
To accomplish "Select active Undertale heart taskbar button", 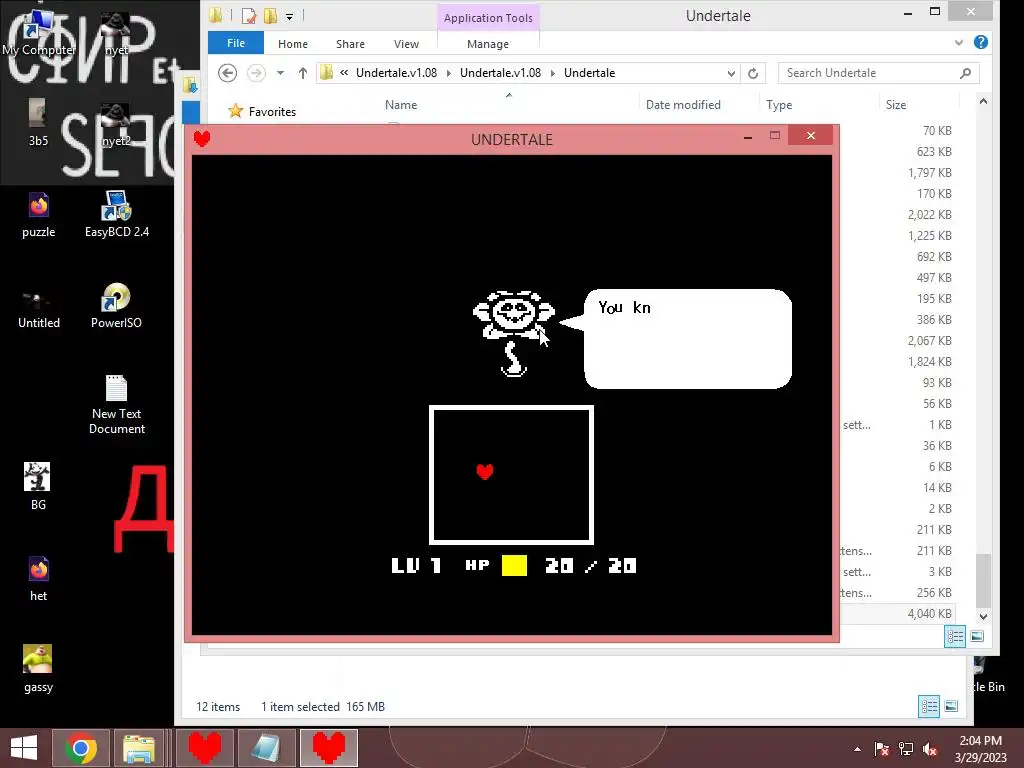I will click(x=328, y=748).
